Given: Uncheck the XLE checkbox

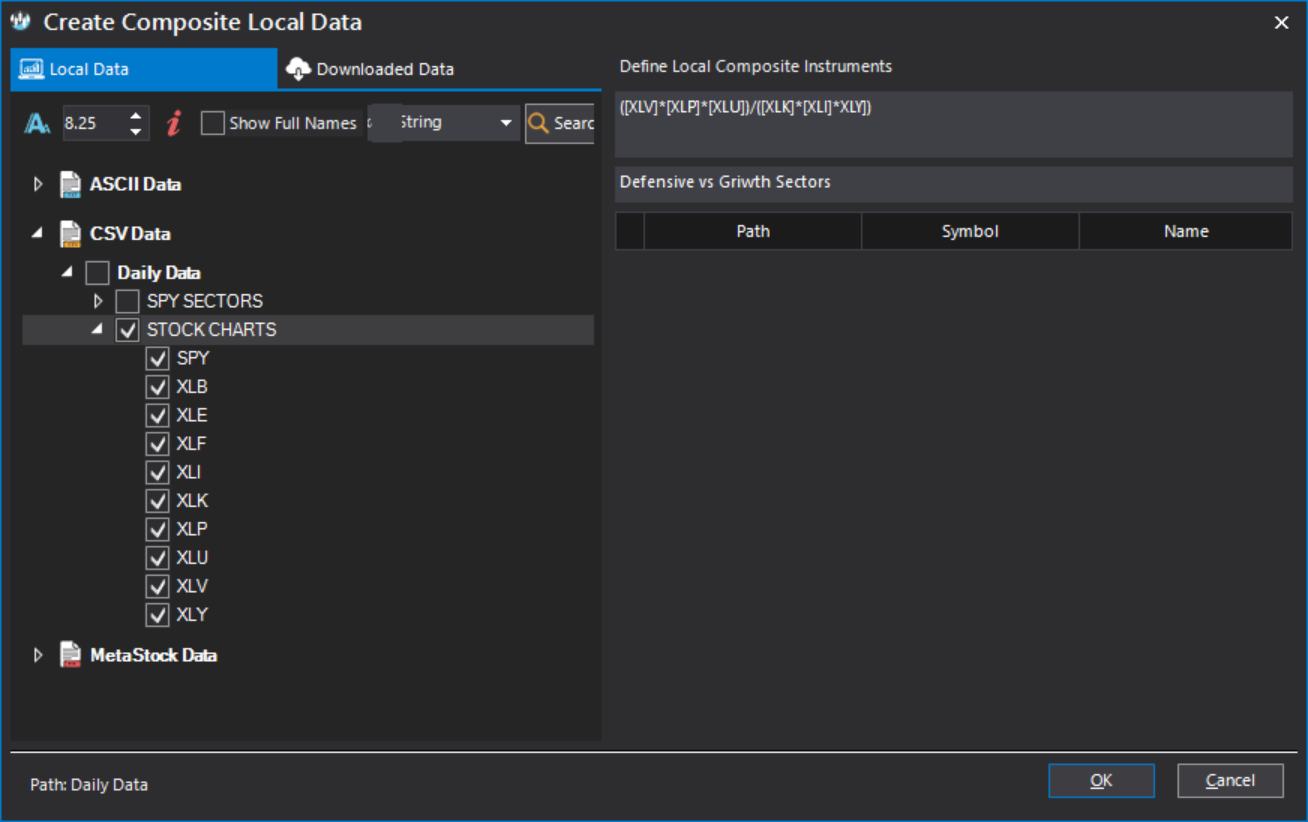Looking at the screenshot, I should 157,415.
